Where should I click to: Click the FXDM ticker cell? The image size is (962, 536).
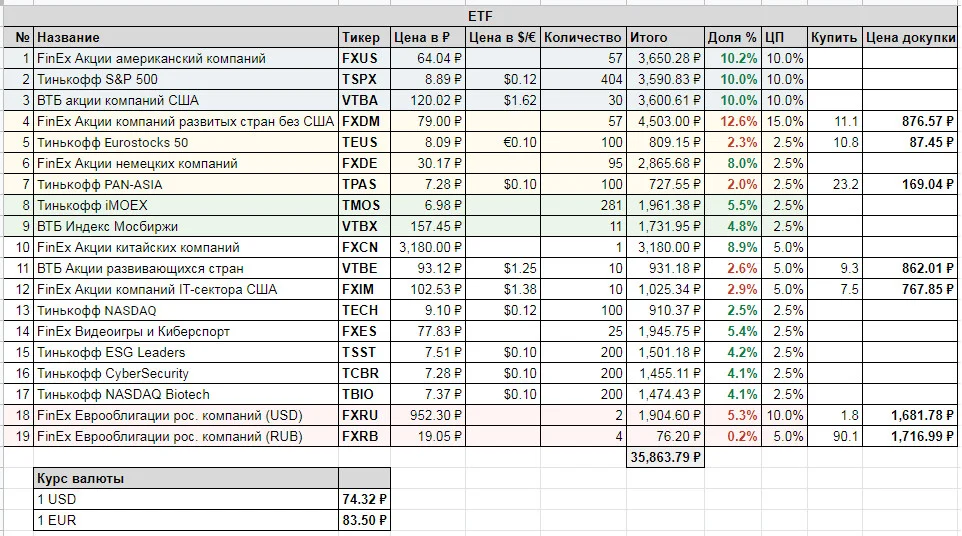(x=364, y=121)
